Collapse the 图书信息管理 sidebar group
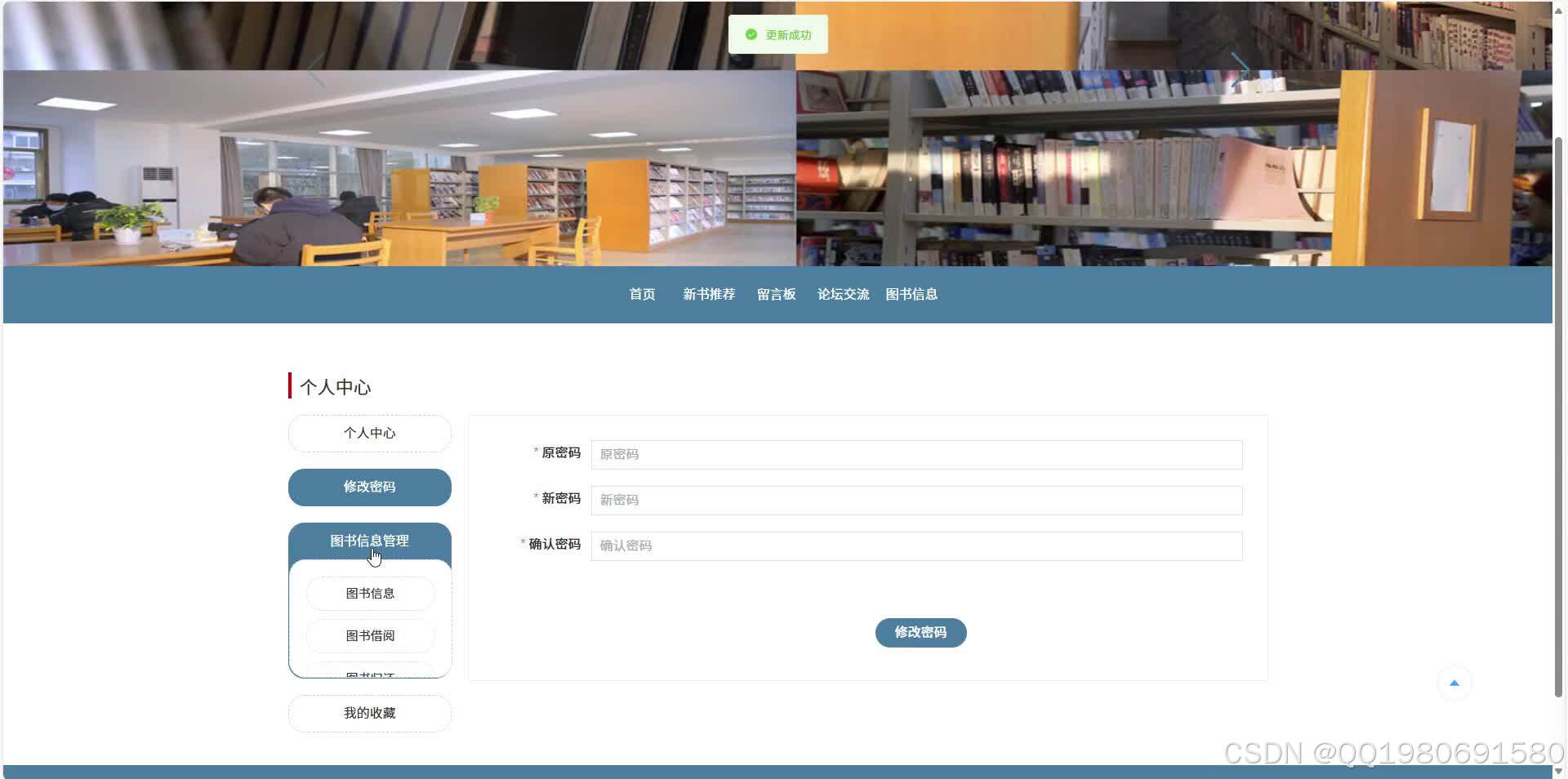Image resolution: width=1568 pixels, height=779 pixels. coord(370,541)
